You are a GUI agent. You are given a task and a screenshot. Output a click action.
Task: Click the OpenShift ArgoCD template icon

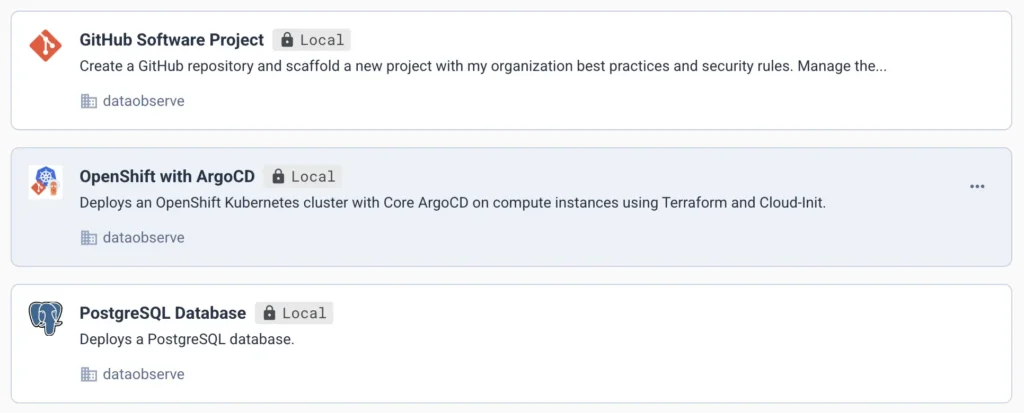pos(46,181)
